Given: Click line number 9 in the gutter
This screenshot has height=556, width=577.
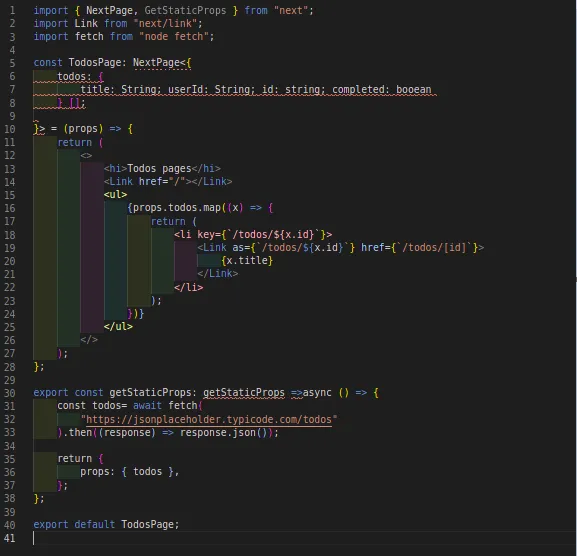Looking at the screenshot, I should [13, 116].
